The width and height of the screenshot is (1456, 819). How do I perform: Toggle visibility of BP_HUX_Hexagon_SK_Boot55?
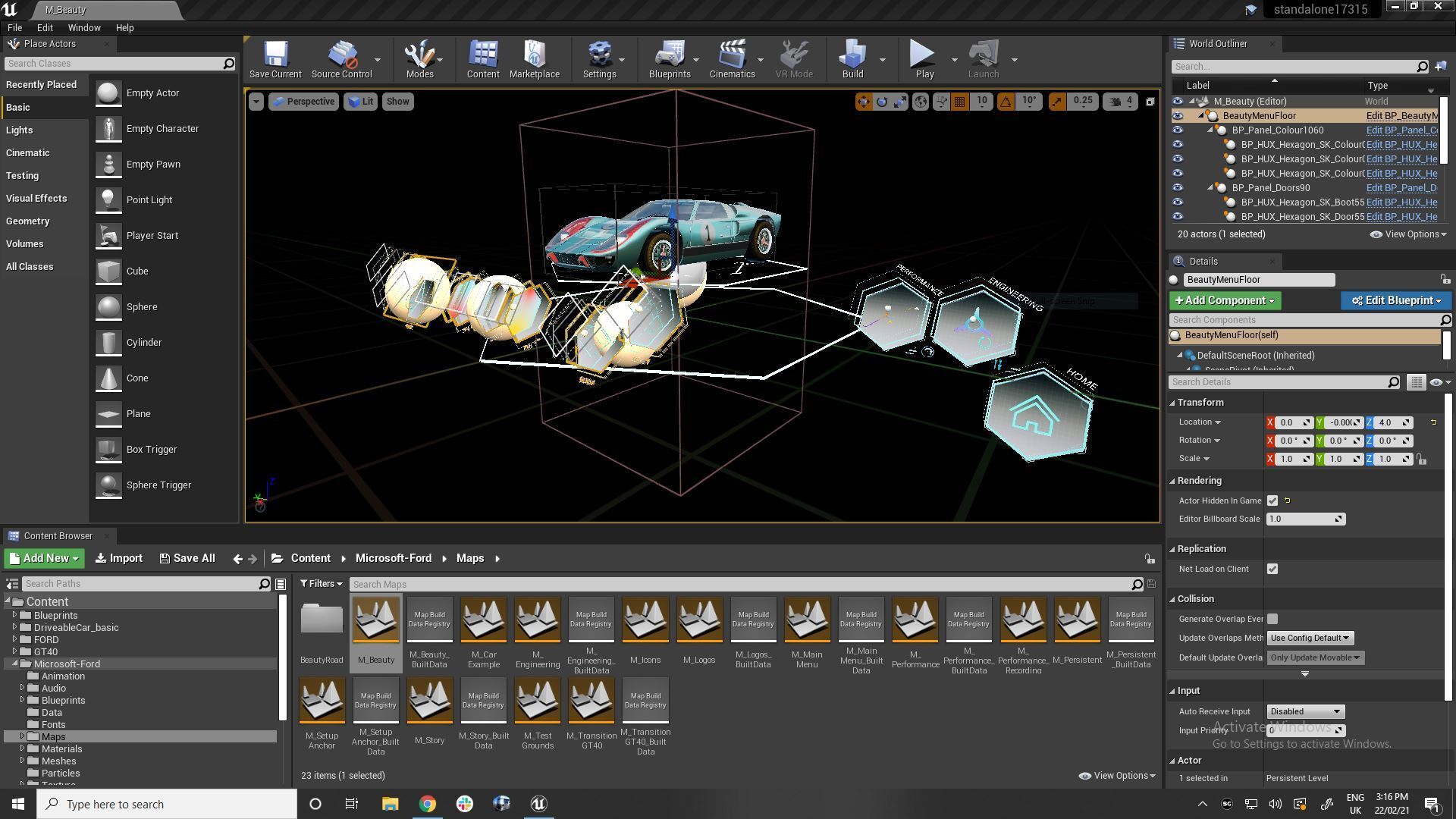pos(1177,202)
